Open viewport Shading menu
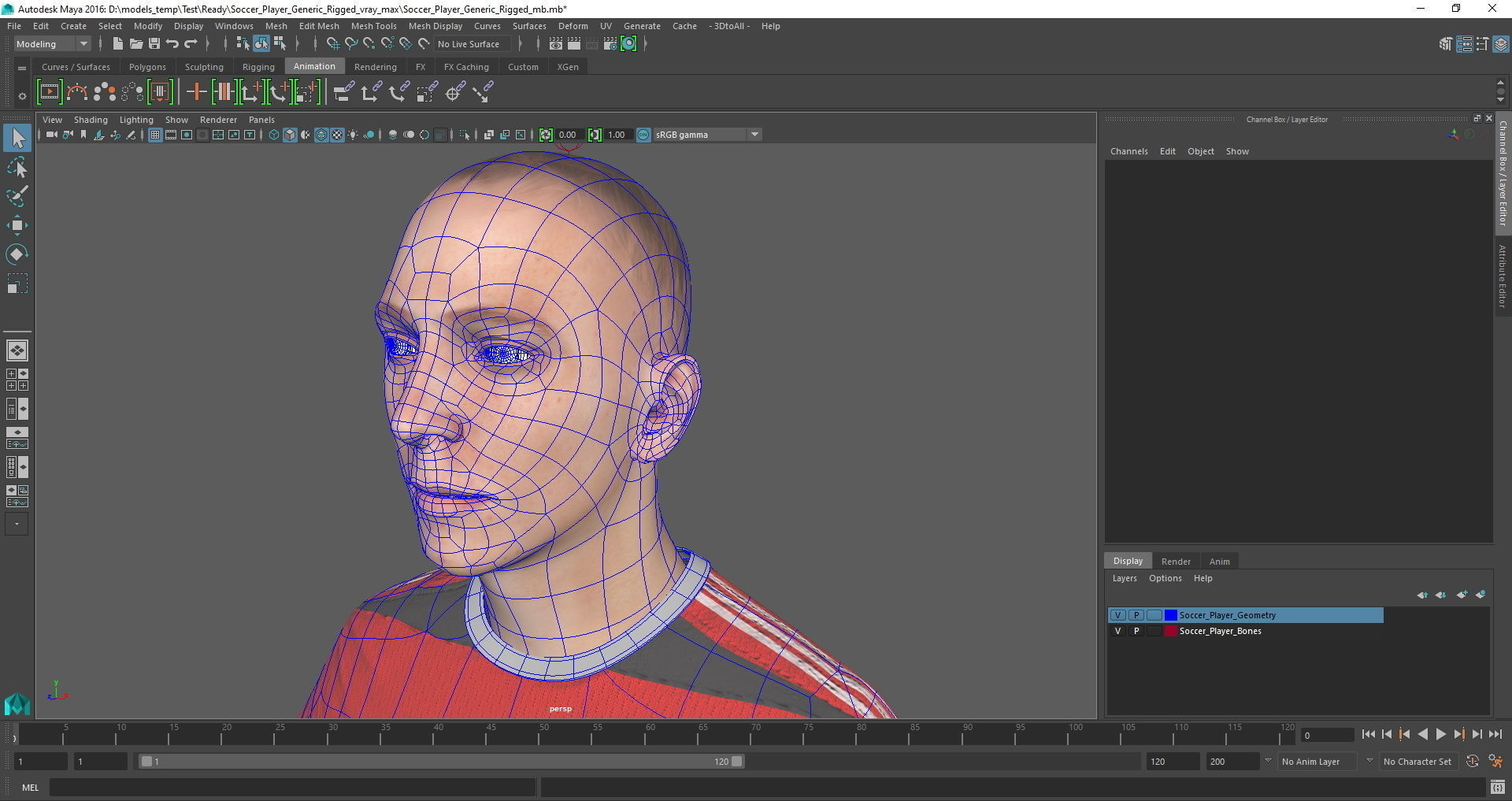The width and height of the screenshot is (1512, 801). pyautogui.click(x=91, y=120)
